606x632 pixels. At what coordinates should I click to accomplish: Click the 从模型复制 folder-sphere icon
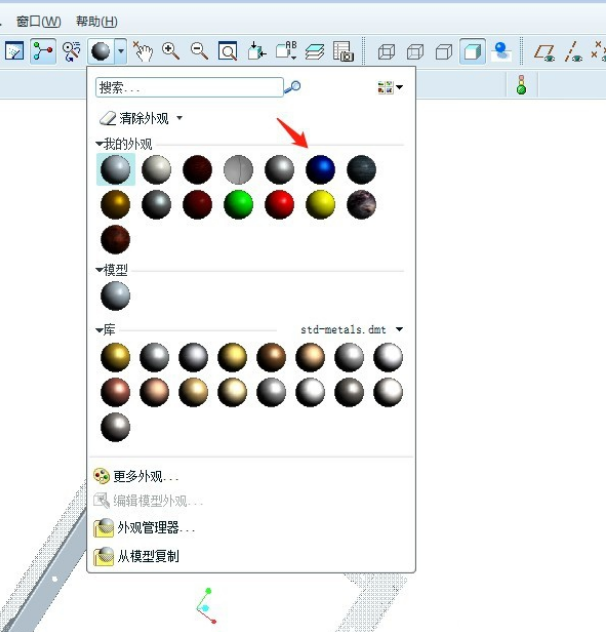(x=104, y=556)
